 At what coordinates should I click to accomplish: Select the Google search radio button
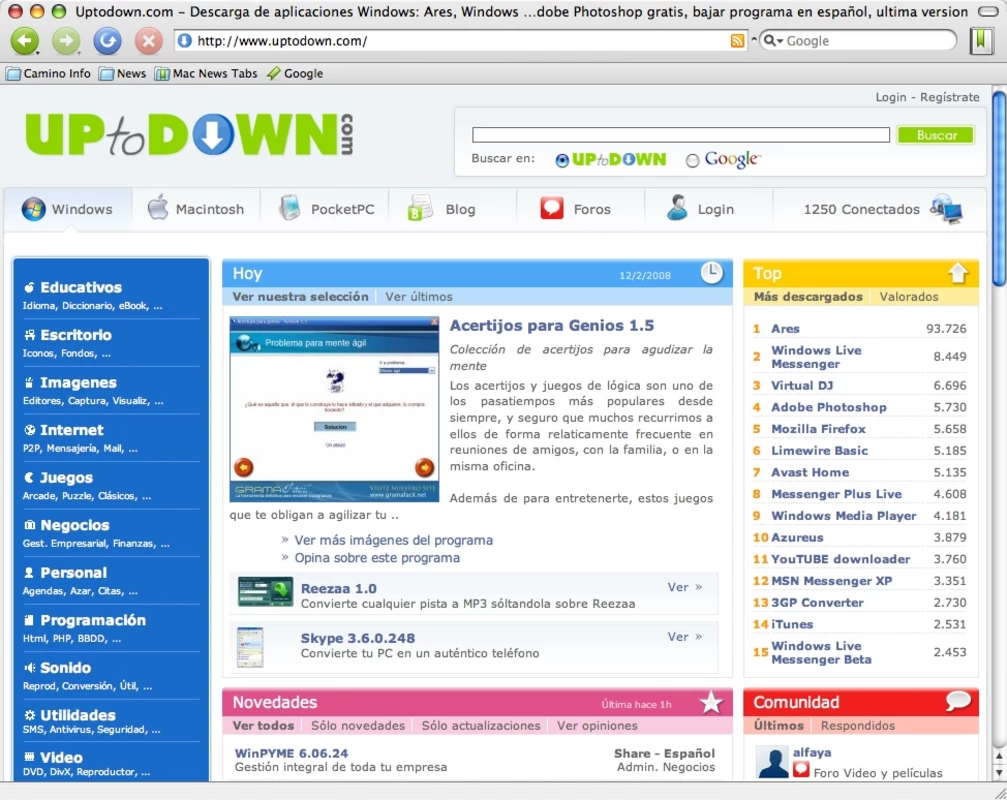click(692, 161)
